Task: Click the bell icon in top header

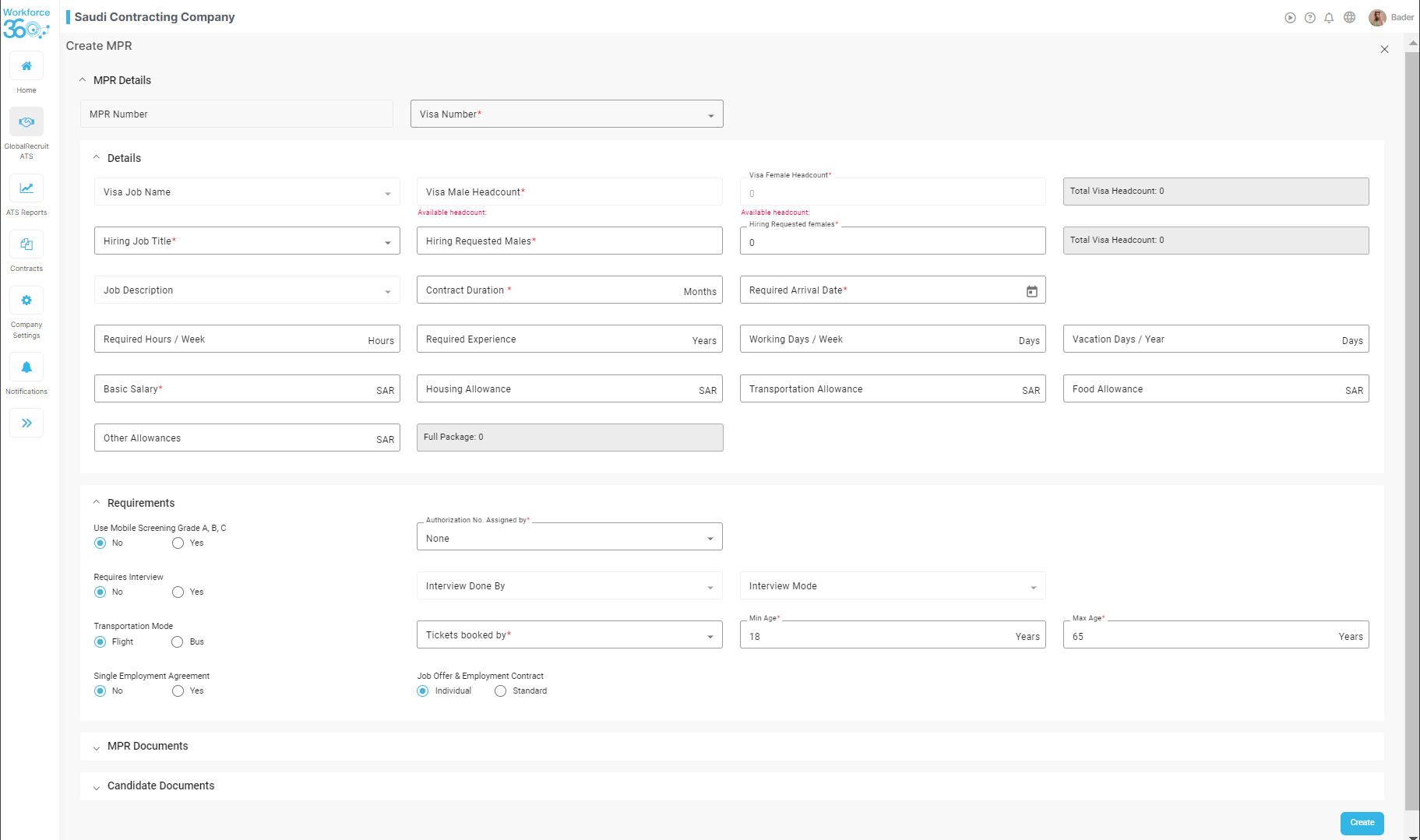Action: pyautogui.click(x=1329, y=18)
